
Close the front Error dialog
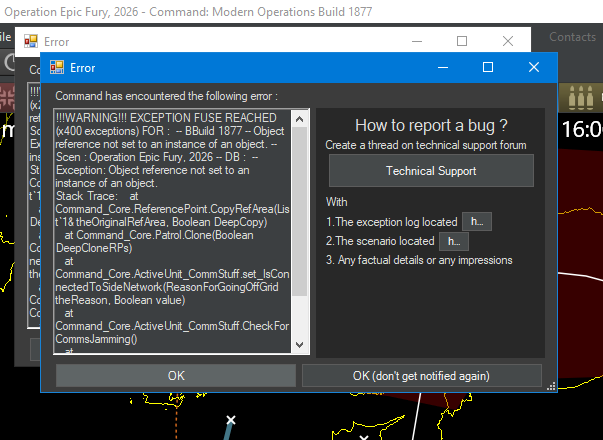(534, 67)
